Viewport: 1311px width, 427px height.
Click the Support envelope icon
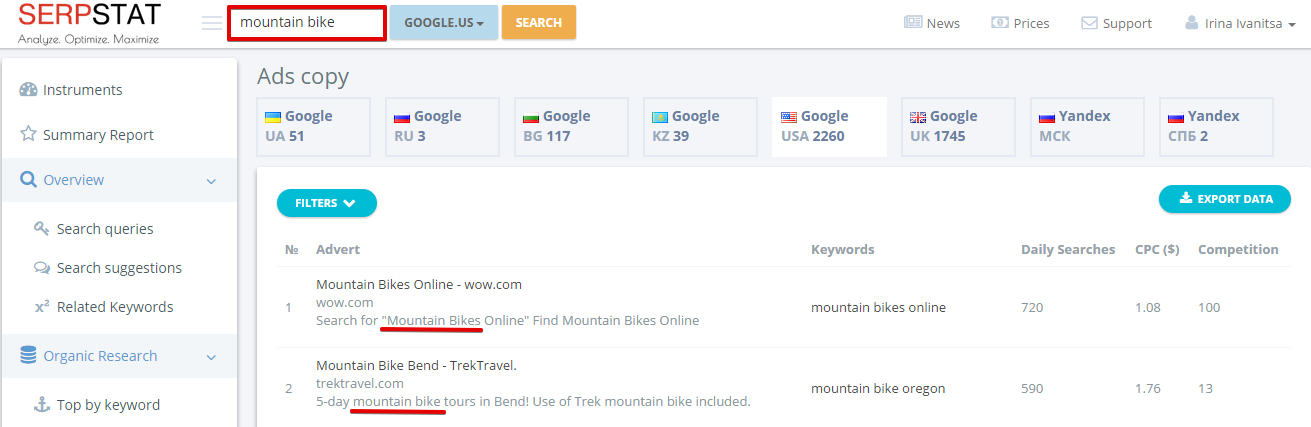click(x=1089, y=23)
